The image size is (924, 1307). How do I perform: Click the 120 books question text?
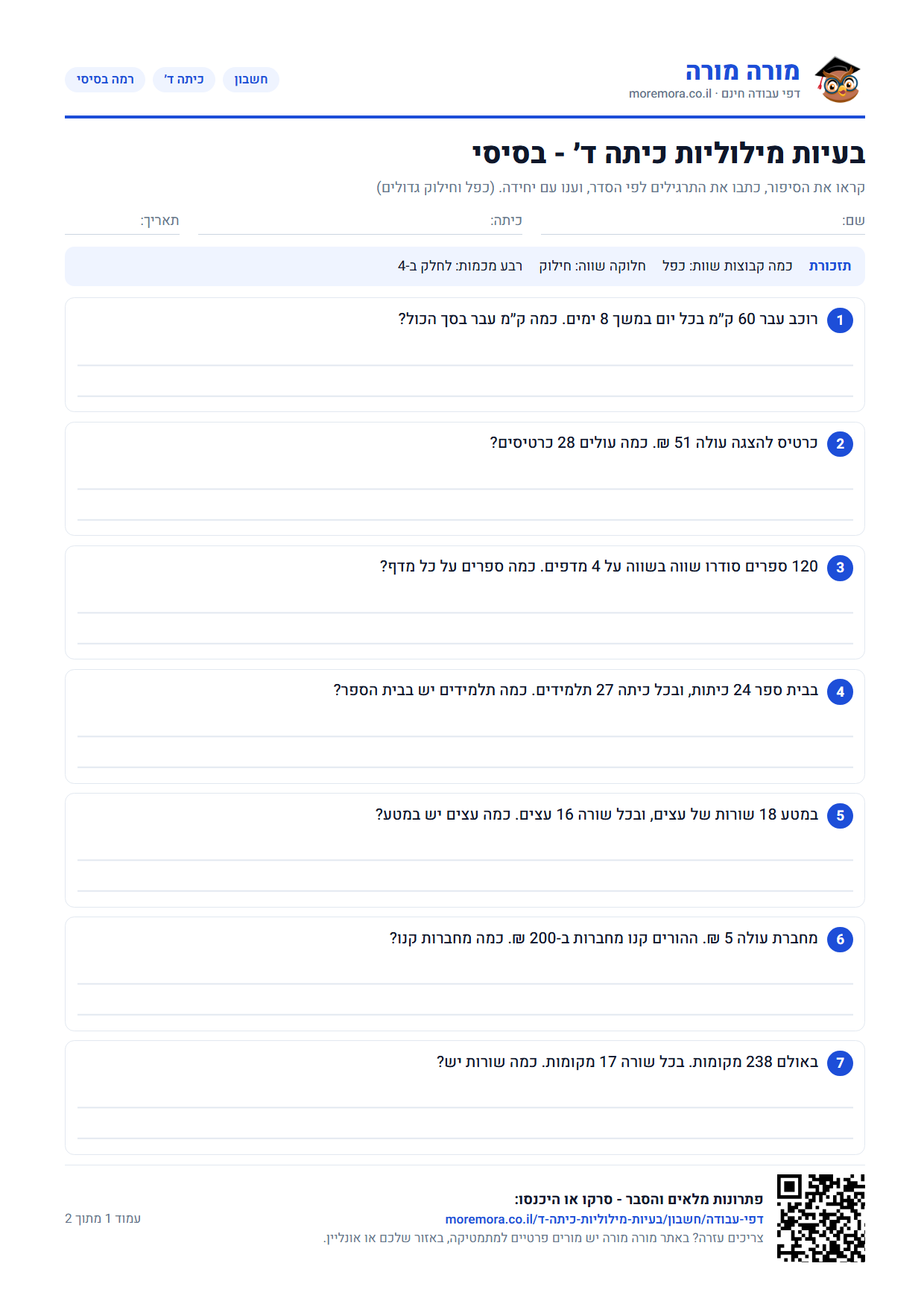coord(599,566)
